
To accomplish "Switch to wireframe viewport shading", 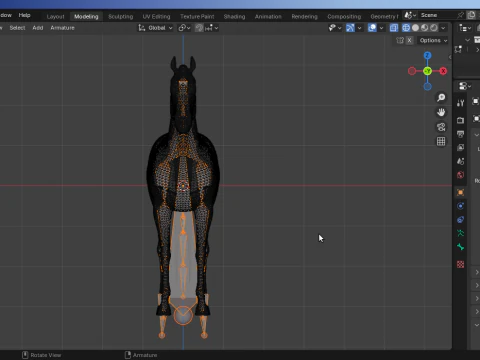I will point(406,28).
